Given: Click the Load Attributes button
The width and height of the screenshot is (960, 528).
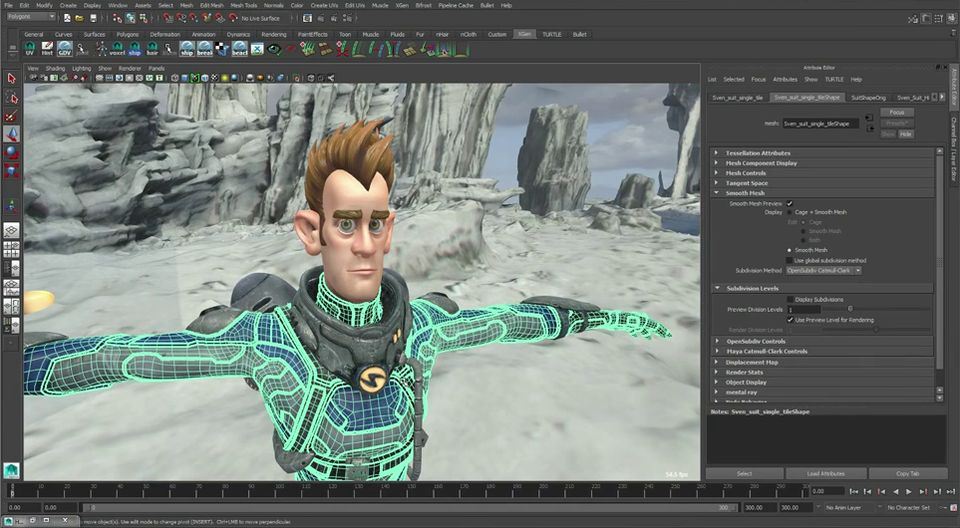Looking at the screenshot, I should click(x=825, y=473).
